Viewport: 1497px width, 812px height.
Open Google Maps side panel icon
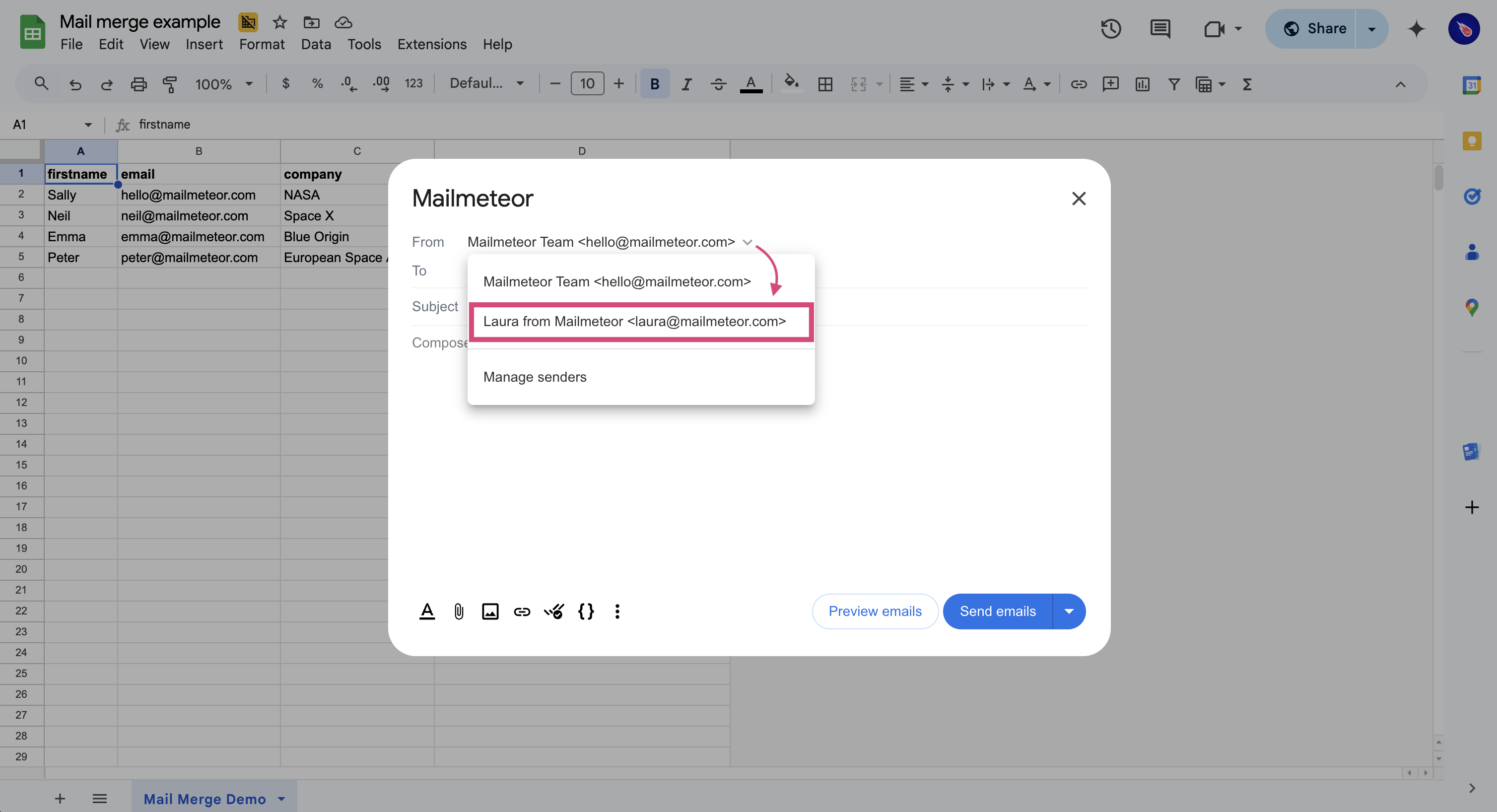click(1471, 308)
